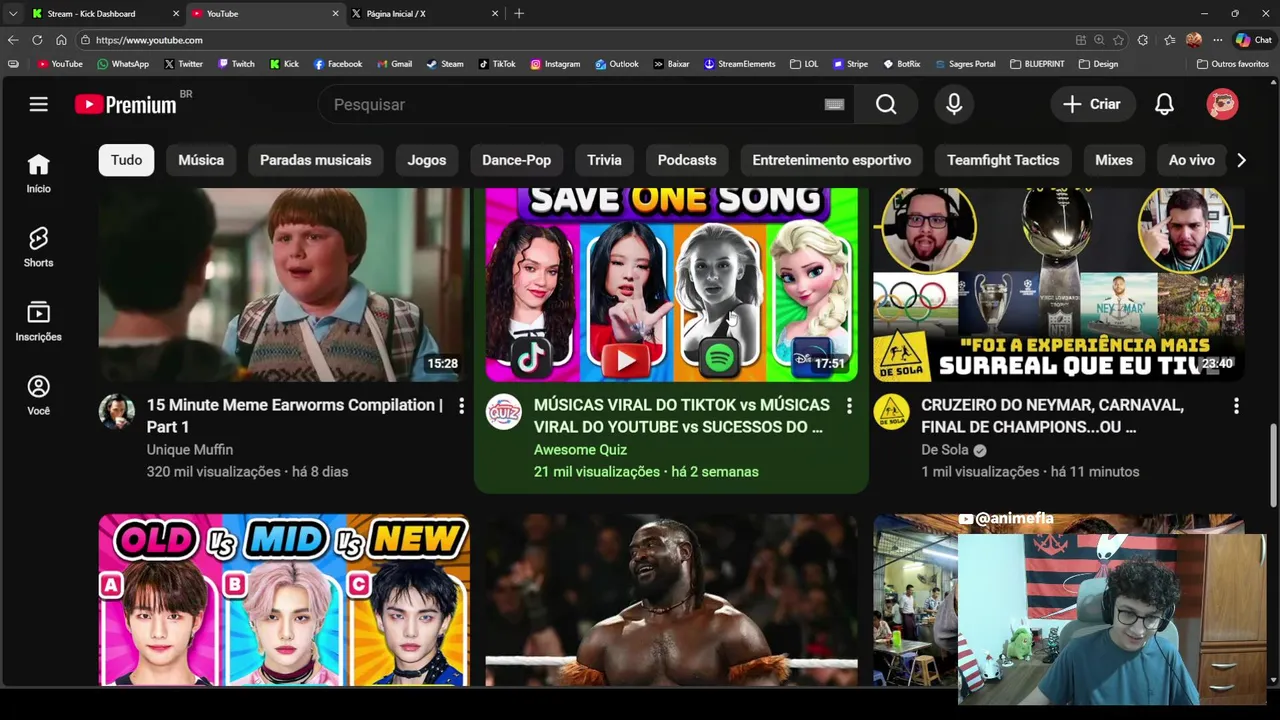Open Você in sidebar

[x=38, y=396]
